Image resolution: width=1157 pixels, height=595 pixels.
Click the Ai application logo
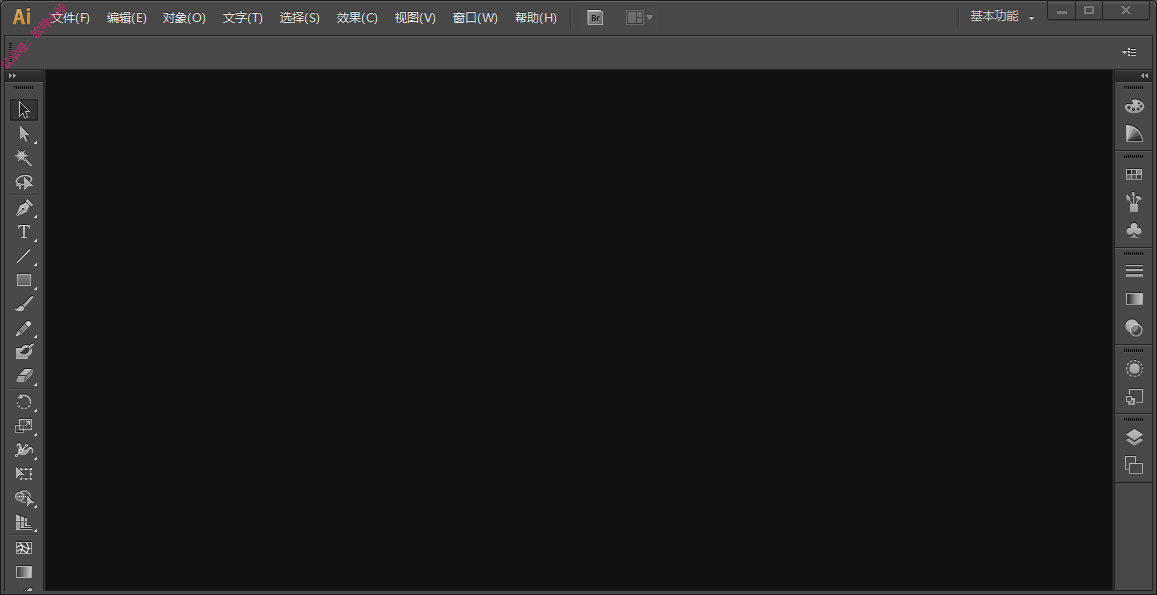(22, 17)
